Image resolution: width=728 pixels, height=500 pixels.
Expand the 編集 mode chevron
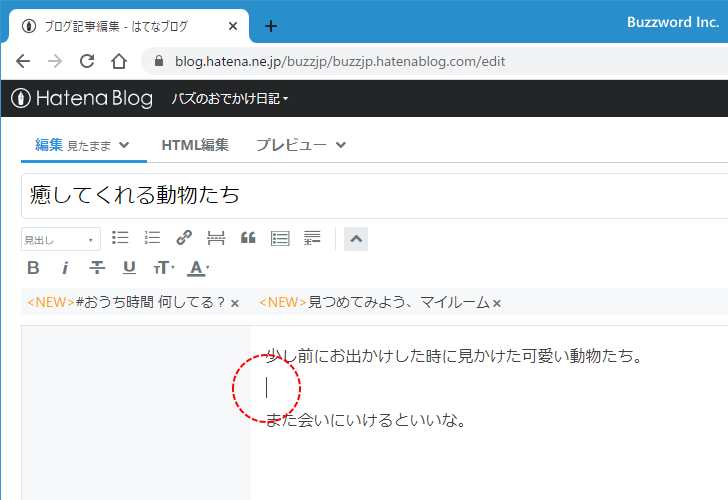(x=124, y=145)
